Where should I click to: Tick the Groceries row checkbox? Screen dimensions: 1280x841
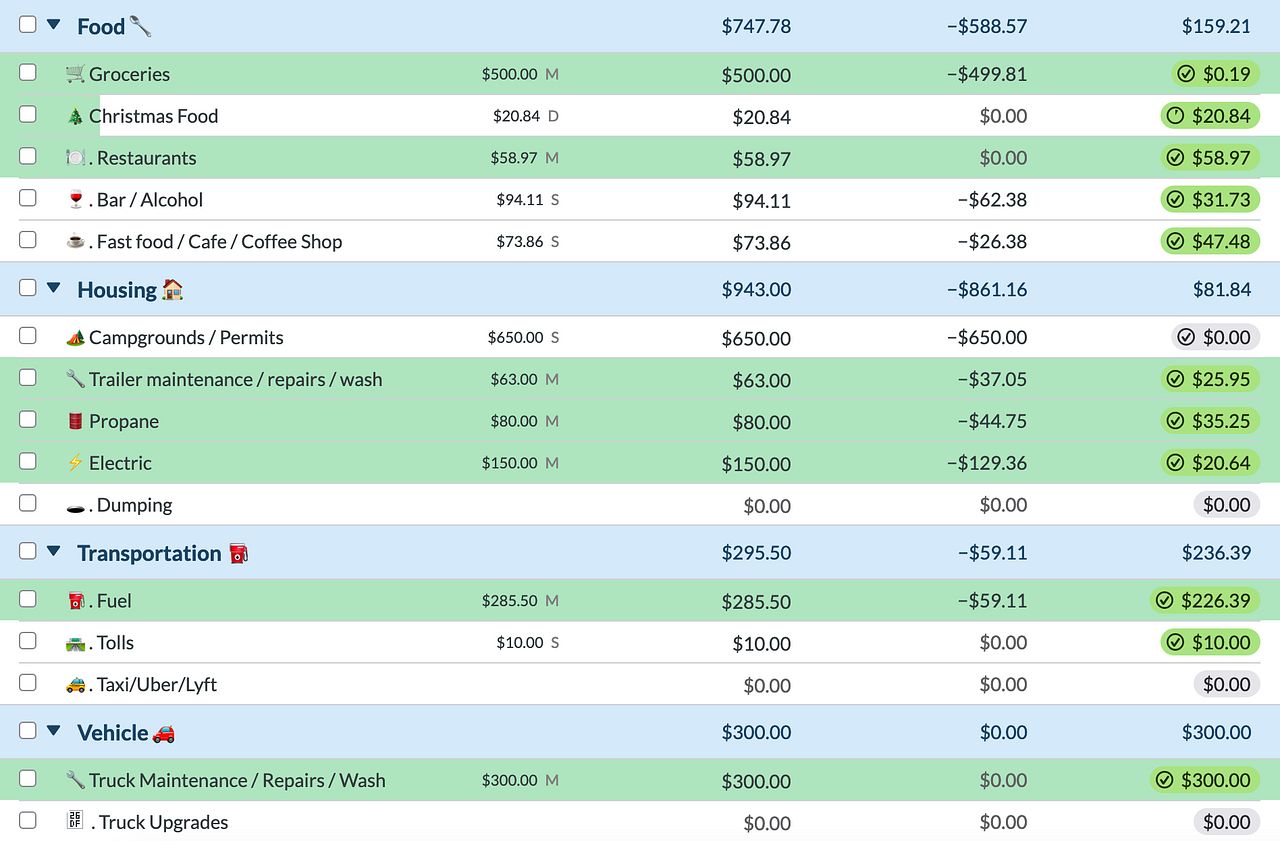(x=28, y=72)
